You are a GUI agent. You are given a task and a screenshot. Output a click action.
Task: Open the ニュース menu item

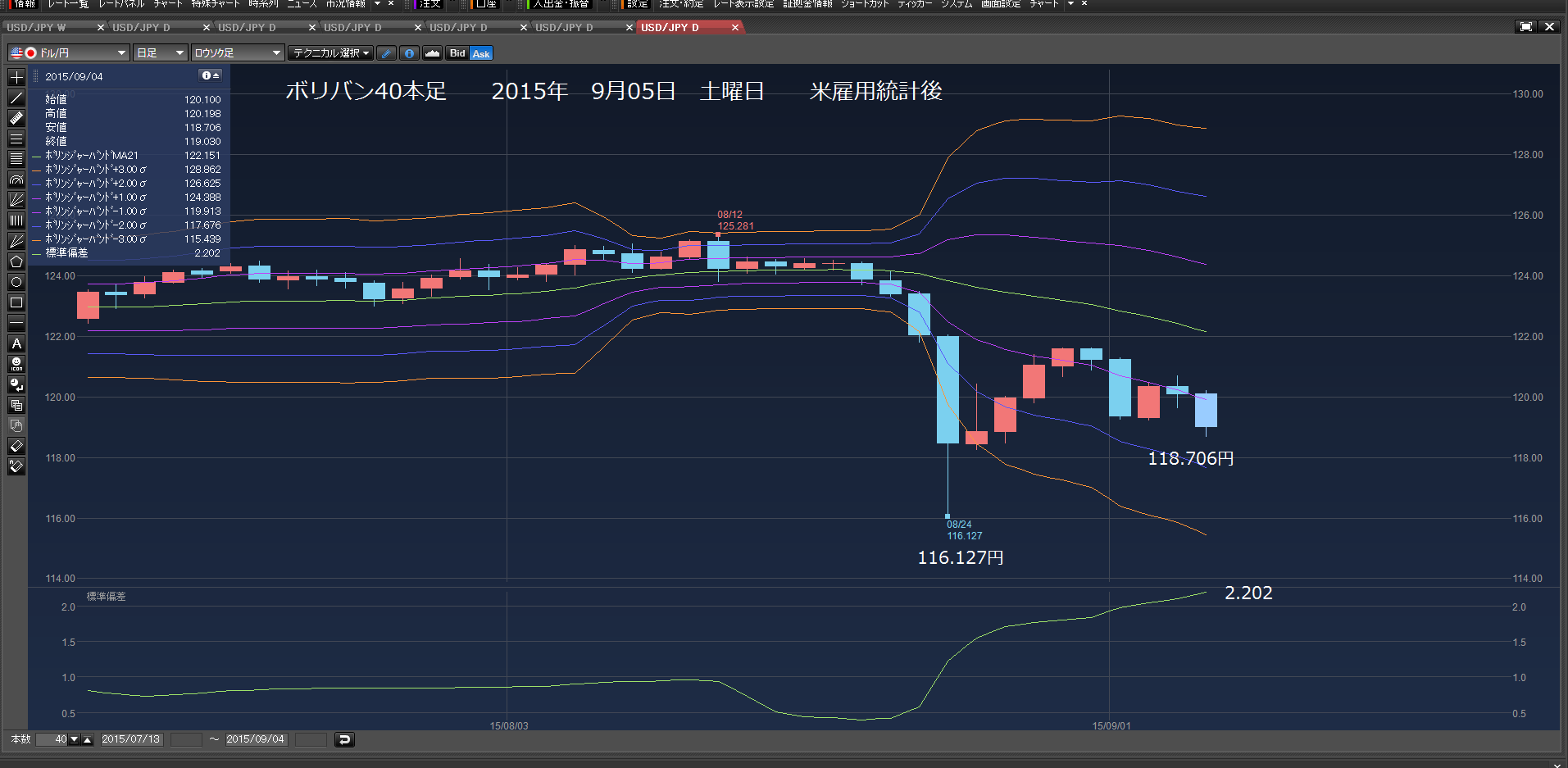[x=302, y=4]
